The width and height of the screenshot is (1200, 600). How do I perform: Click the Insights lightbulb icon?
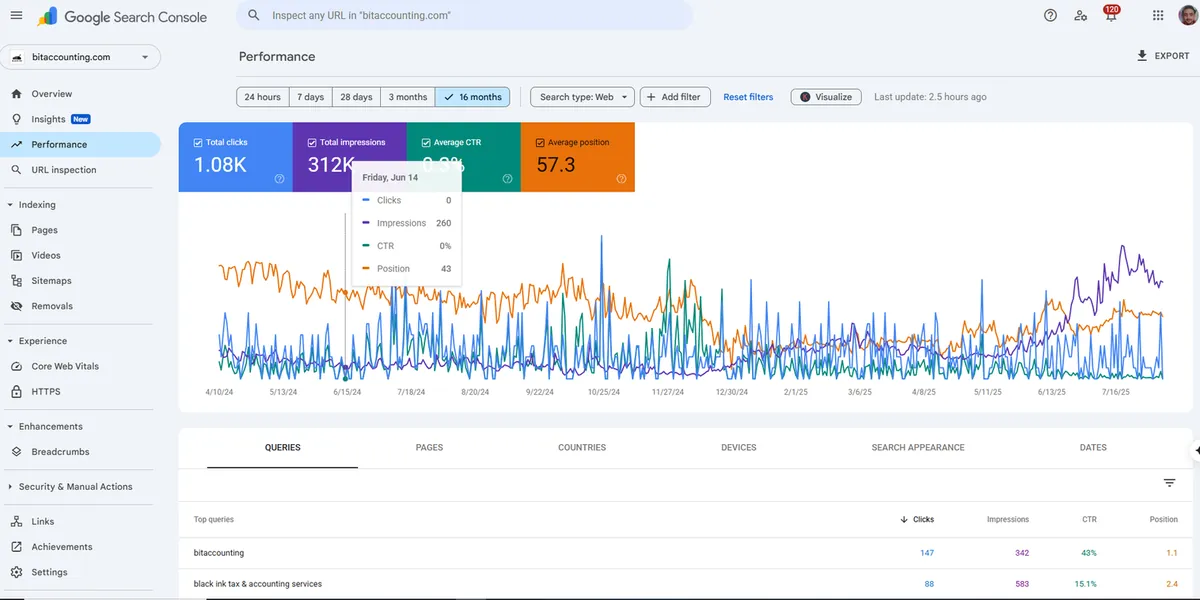coord(16,119)
